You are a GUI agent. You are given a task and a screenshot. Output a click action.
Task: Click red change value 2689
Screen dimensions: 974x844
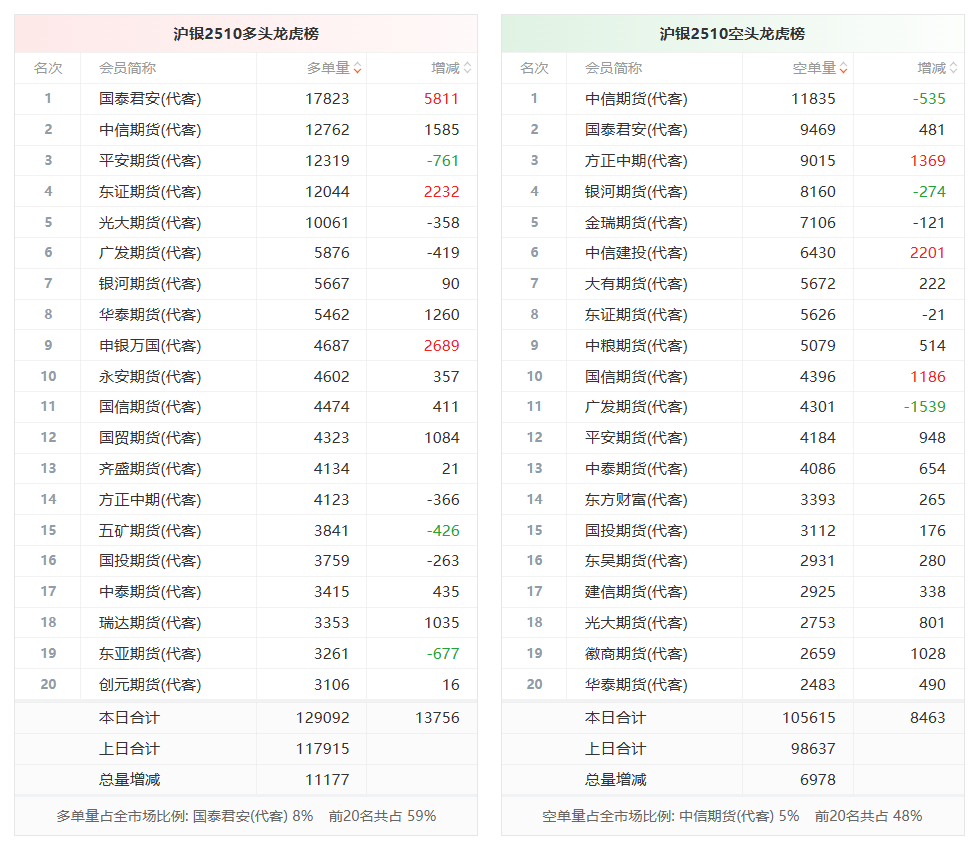(x=442, y=346)
